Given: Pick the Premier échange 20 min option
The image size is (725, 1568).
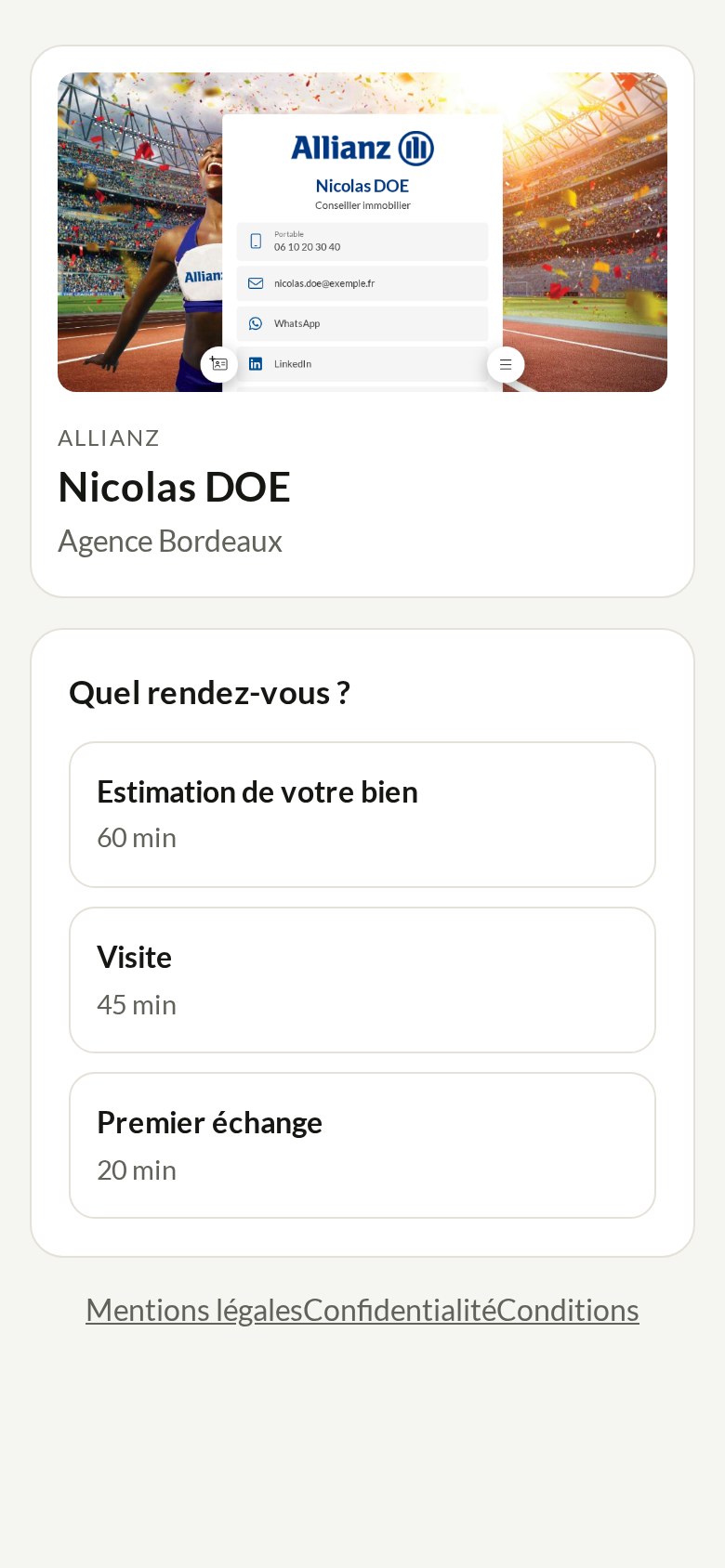Looking at the screenshot, I should tap(362, 1145).
